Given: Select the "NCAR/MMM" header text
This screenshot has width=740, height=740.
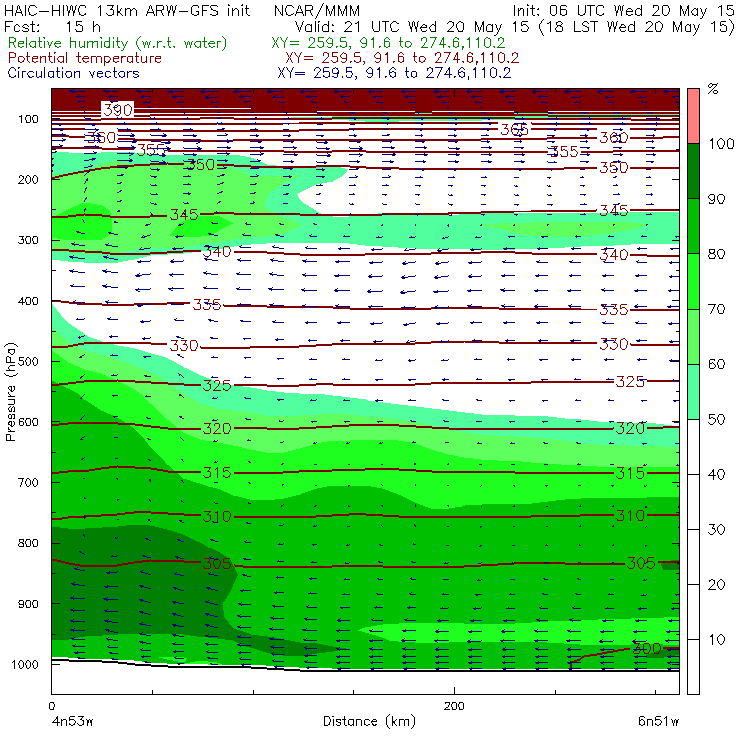Looking at the screenshot, I should pyautogui.click(x=317, y=11).
